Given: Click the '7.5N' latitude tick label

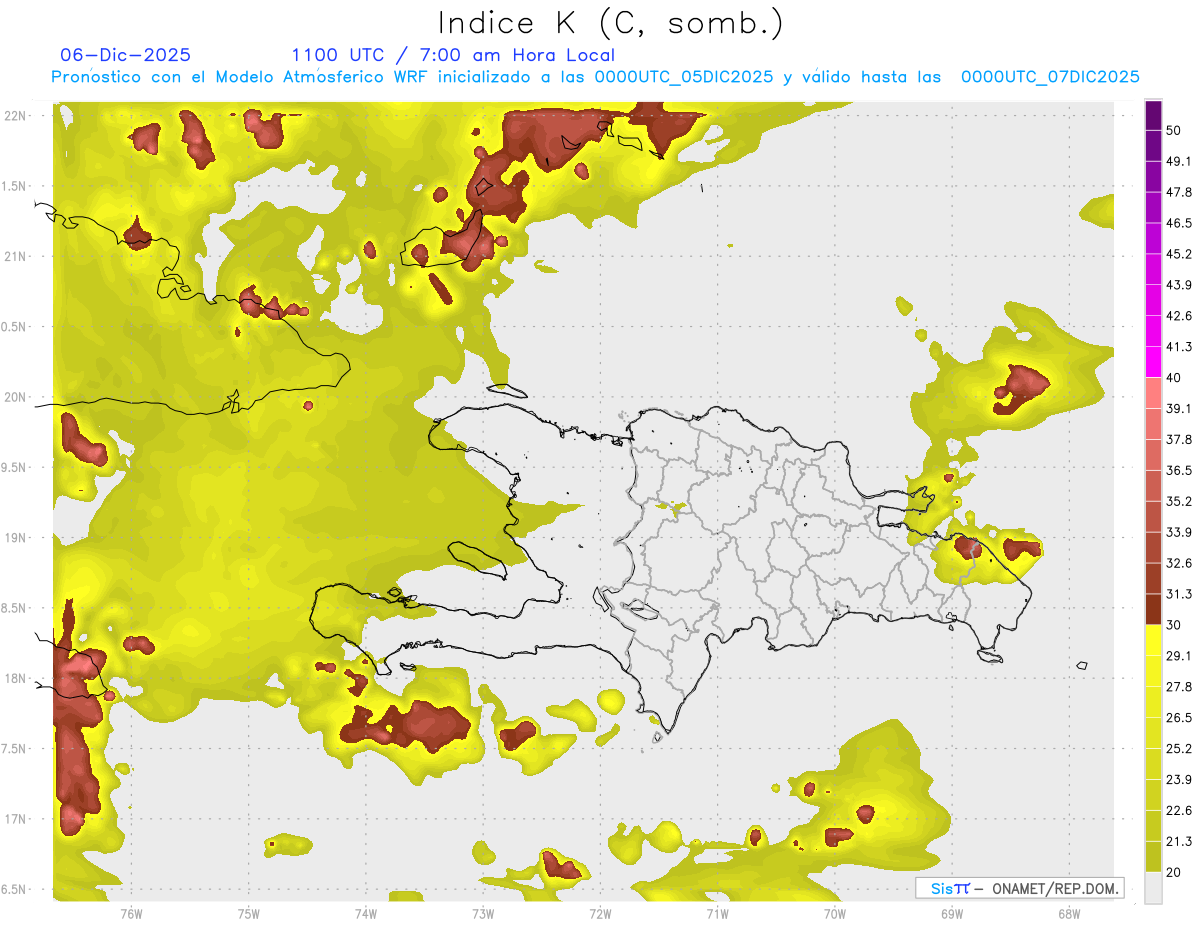Looking at the screenshot, I should [15, 749].
